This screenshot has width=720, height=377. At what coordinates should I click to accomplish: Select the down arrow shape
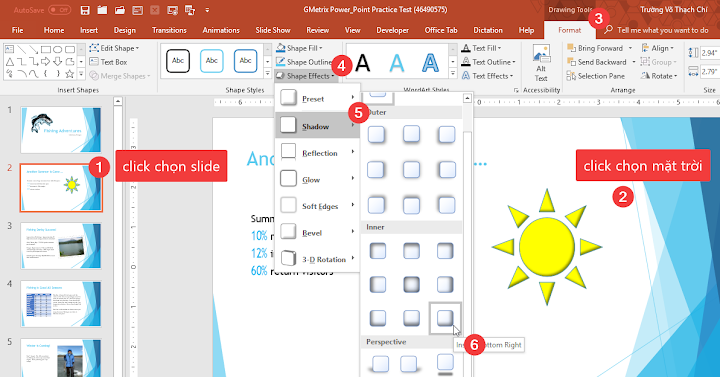tap(57, 62)
